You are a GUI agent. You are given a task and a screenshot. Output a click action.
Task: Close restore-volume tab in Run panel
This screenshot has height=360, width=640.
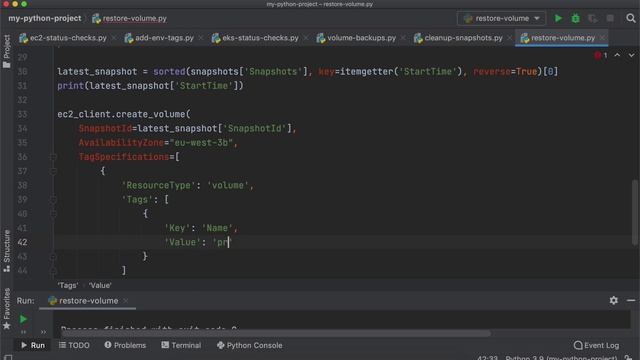[125, 301]
